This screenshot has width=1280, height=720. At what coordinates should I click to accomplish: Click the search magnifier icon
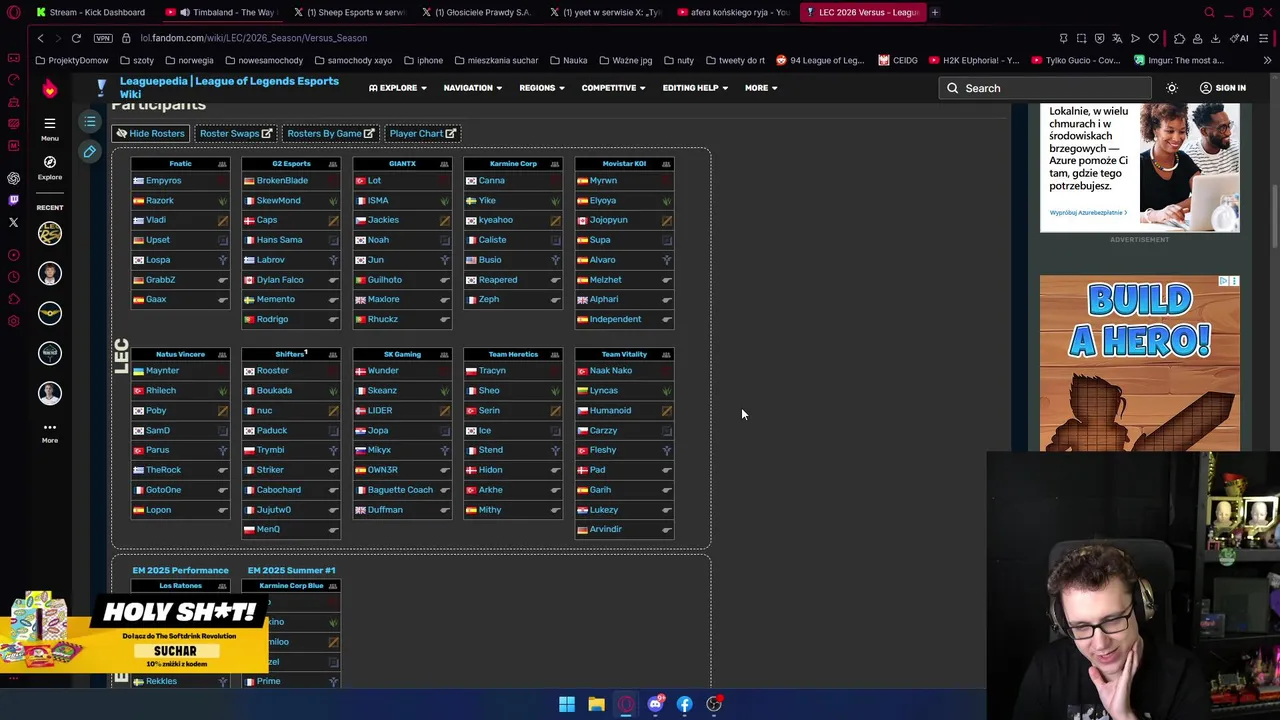(953, 88)
